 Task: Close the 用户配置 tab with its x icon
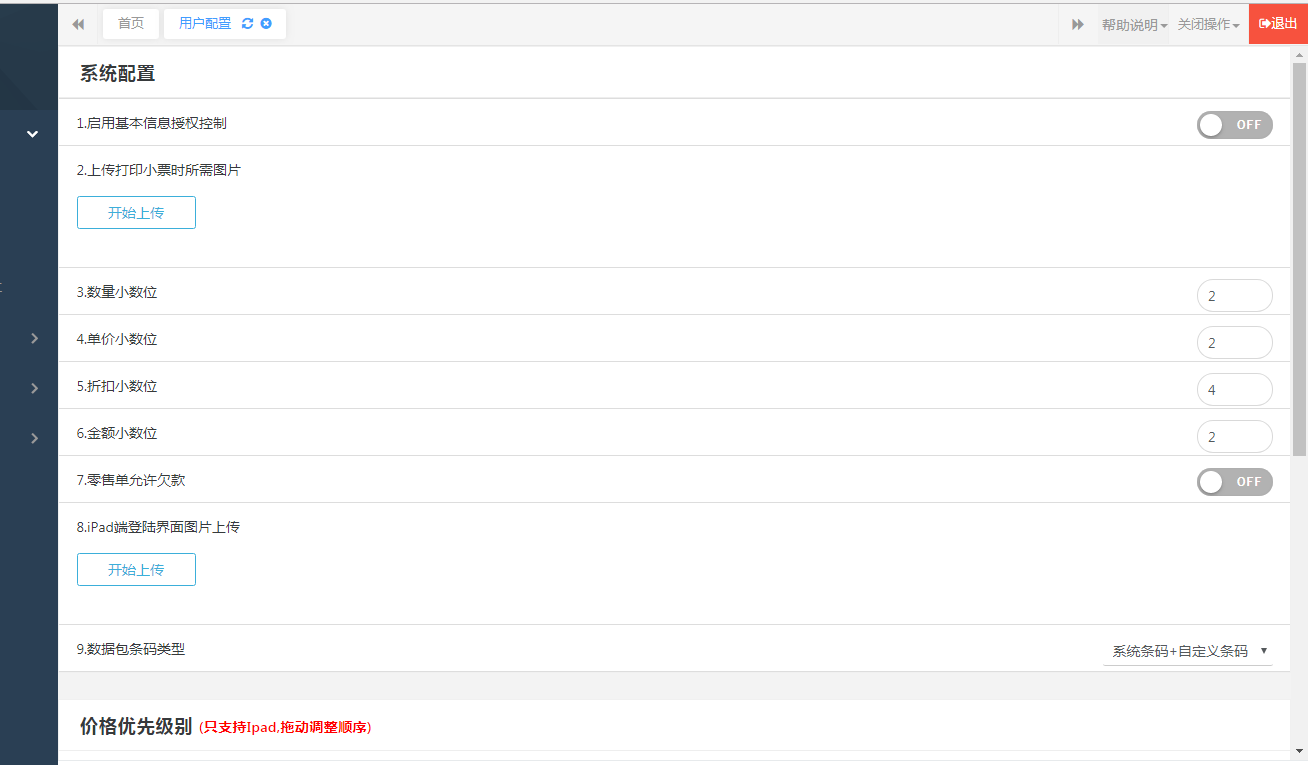click(x=266, y=24)
